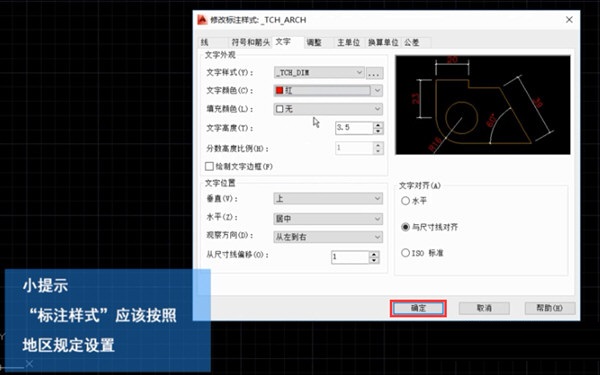Open the 符号和箭头 tab
Screen dimensions: 600x375
coord(251,42)
